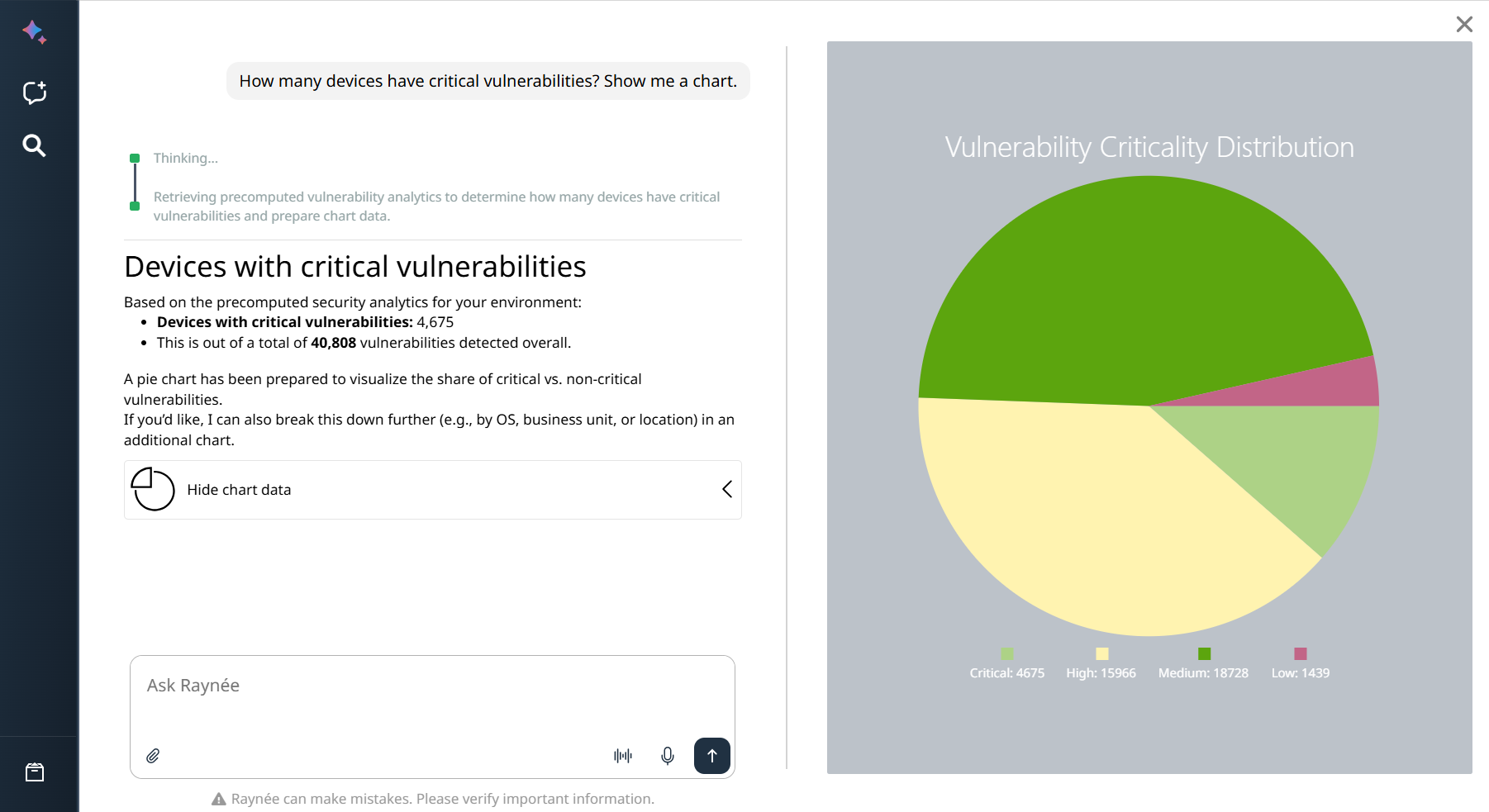Open audio waveform input mode

[x=624, y=755]
